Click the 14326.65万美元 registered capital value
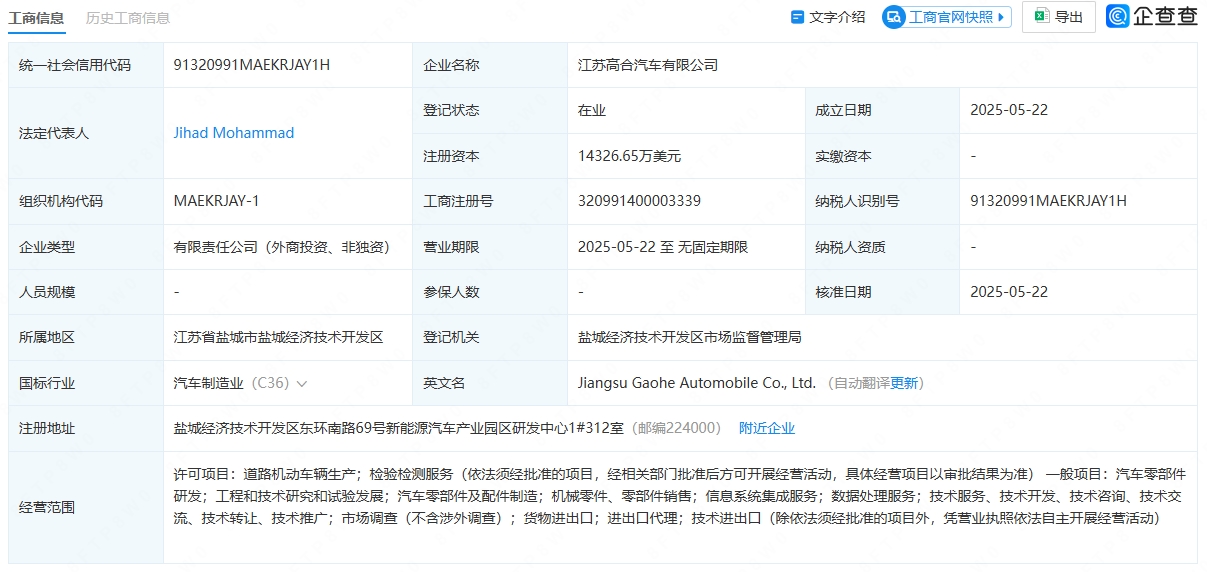Viewport: 1207px width, 572px height. tap(629, 156)
